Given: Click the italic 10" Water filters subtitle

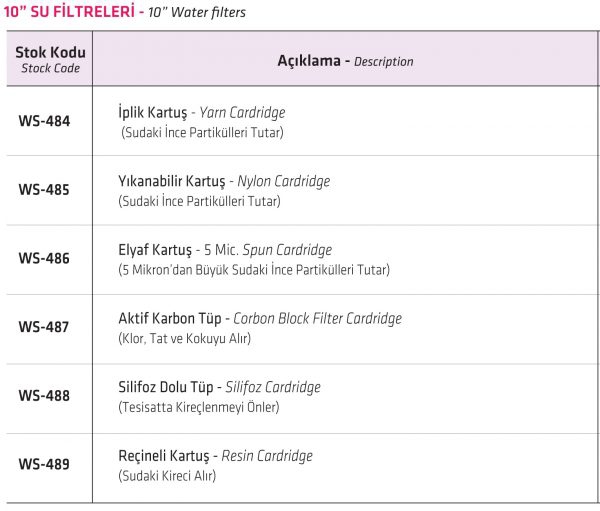Looking at the screenshot, I should click(197, 12).
